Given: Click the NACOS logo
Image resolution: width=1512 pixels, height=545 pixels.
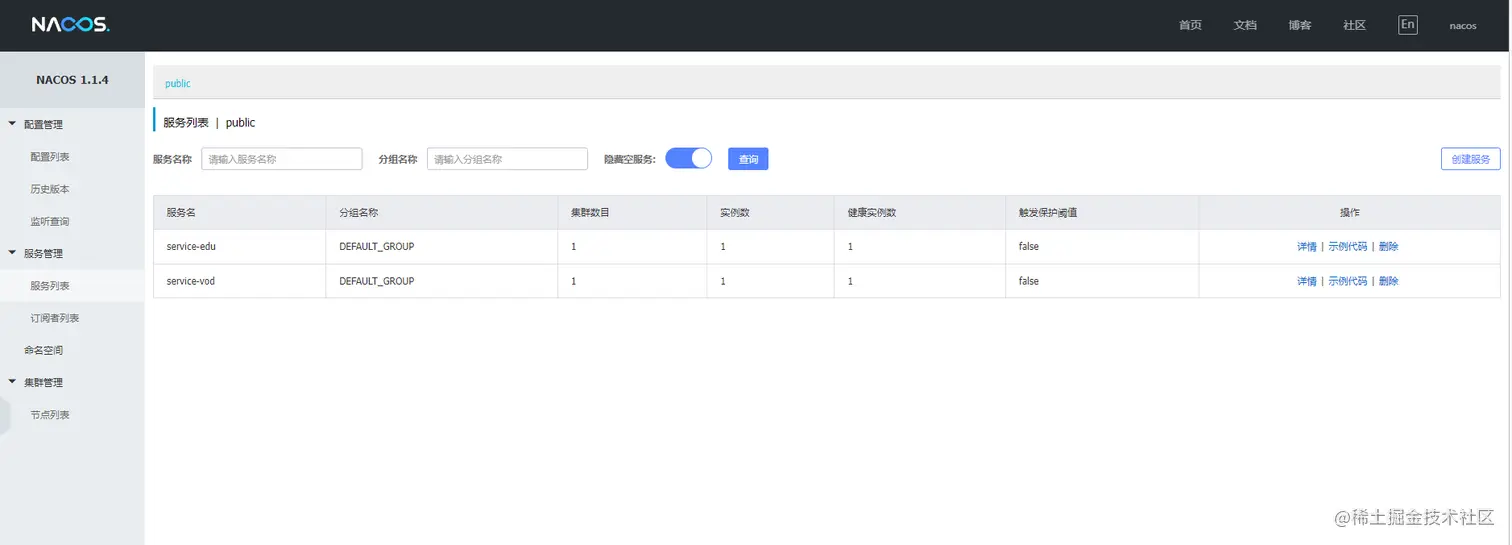Looking at the screenshot, I should (70, 25).
